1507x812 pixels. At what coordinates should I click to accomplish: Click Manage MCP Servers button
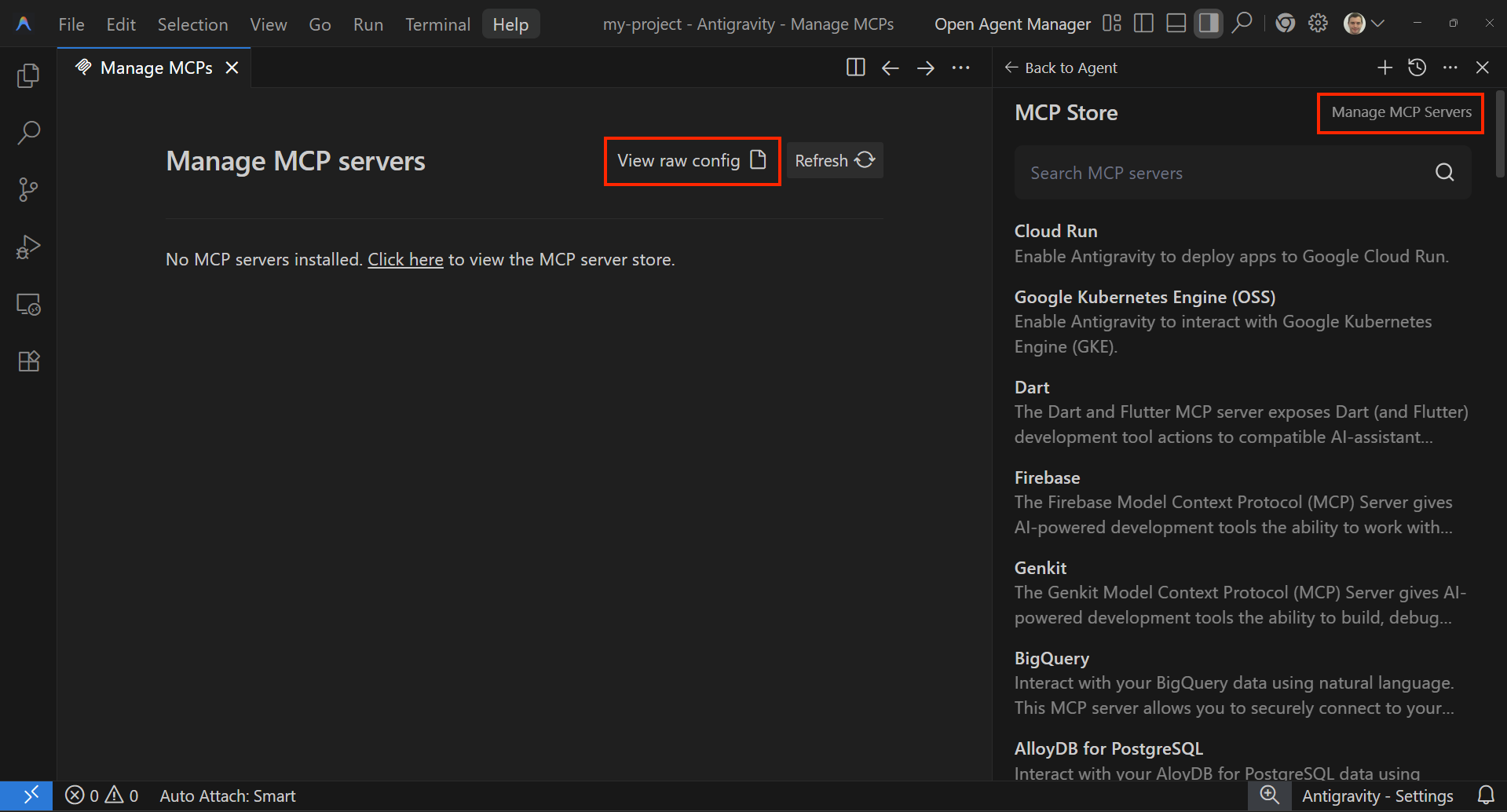[x=1401, y=112]
